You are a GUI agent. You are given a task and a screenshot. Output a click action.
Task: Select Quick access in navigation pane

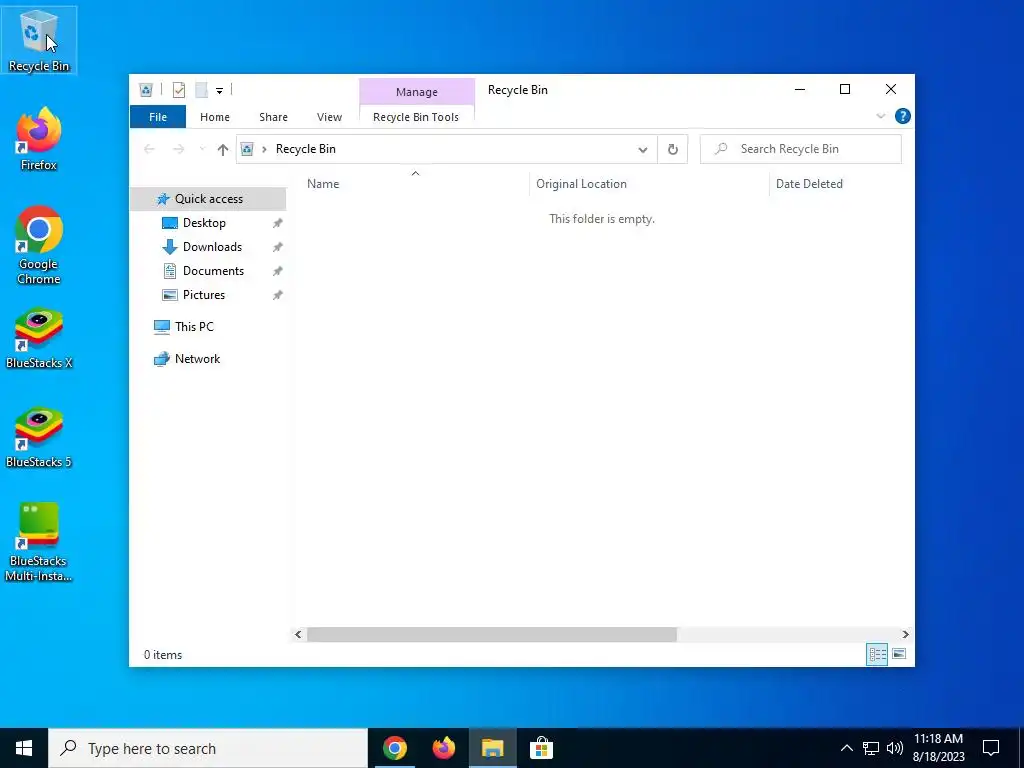point(208,199)
